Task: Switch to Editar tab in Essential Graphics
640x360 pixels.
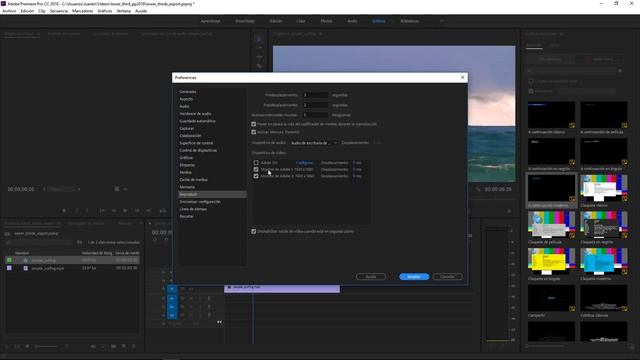Action: click(554, 45)
